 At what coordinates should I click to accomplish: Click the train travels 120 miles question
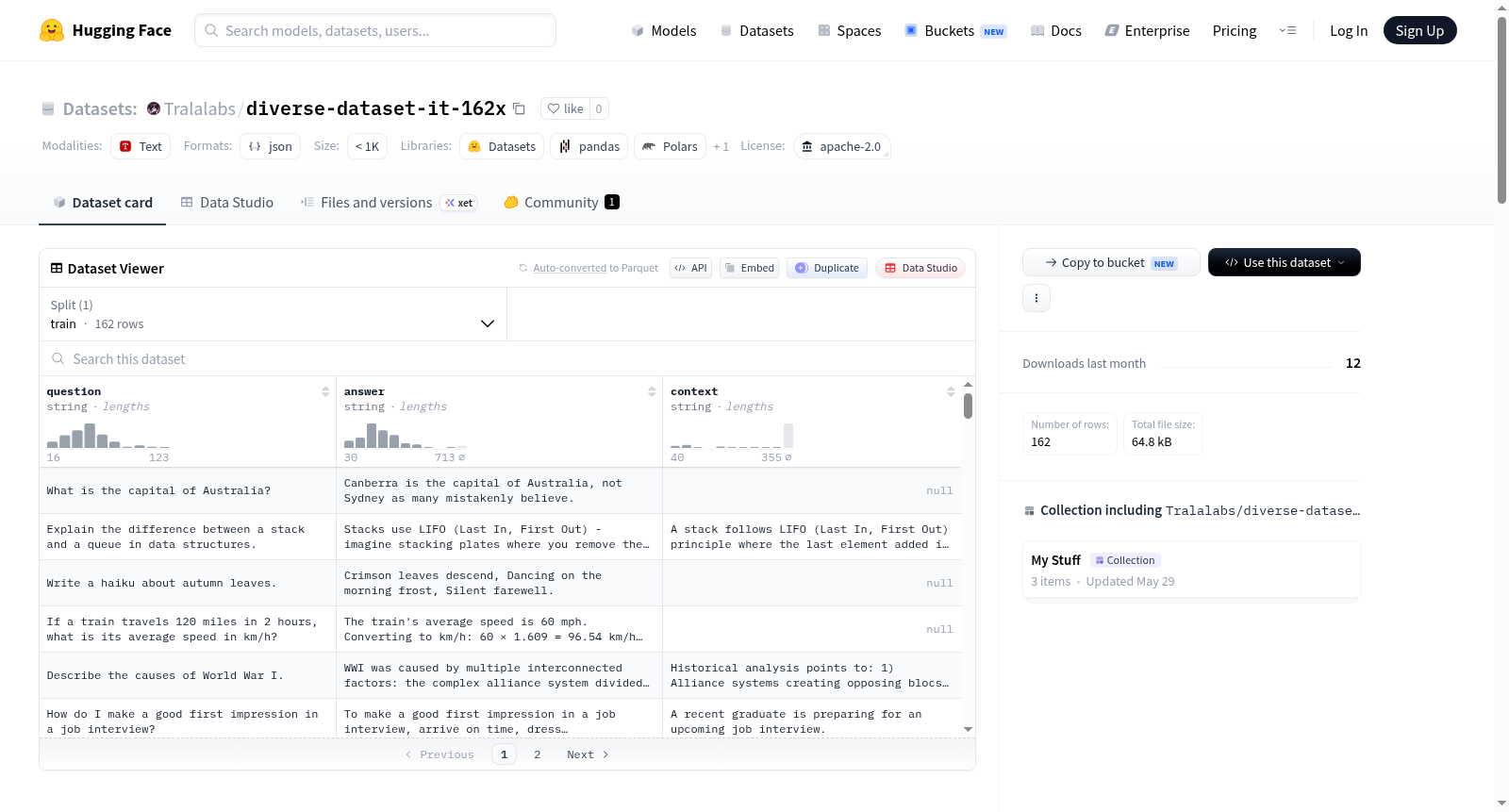pos(188,629)
